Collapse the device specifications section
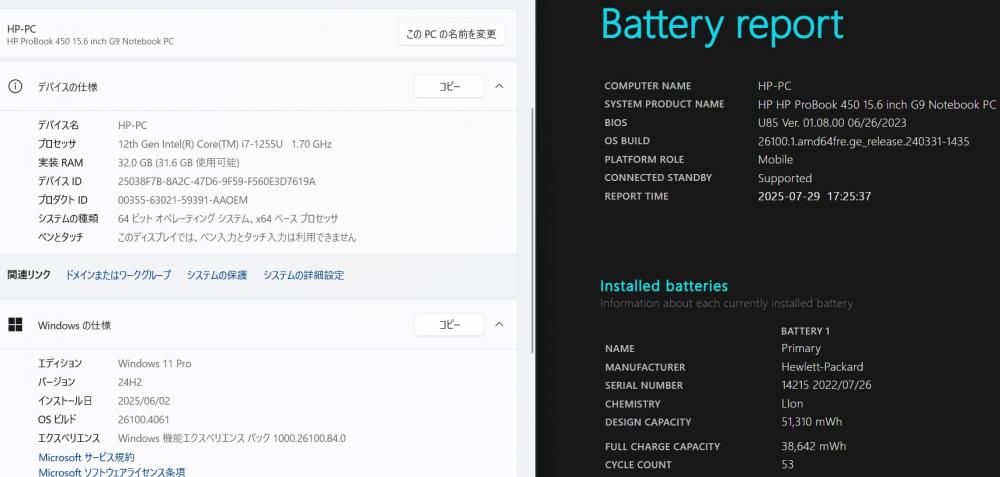This screenshot has height=477, width=1000. pyautogui.click(x=499, y=86)
